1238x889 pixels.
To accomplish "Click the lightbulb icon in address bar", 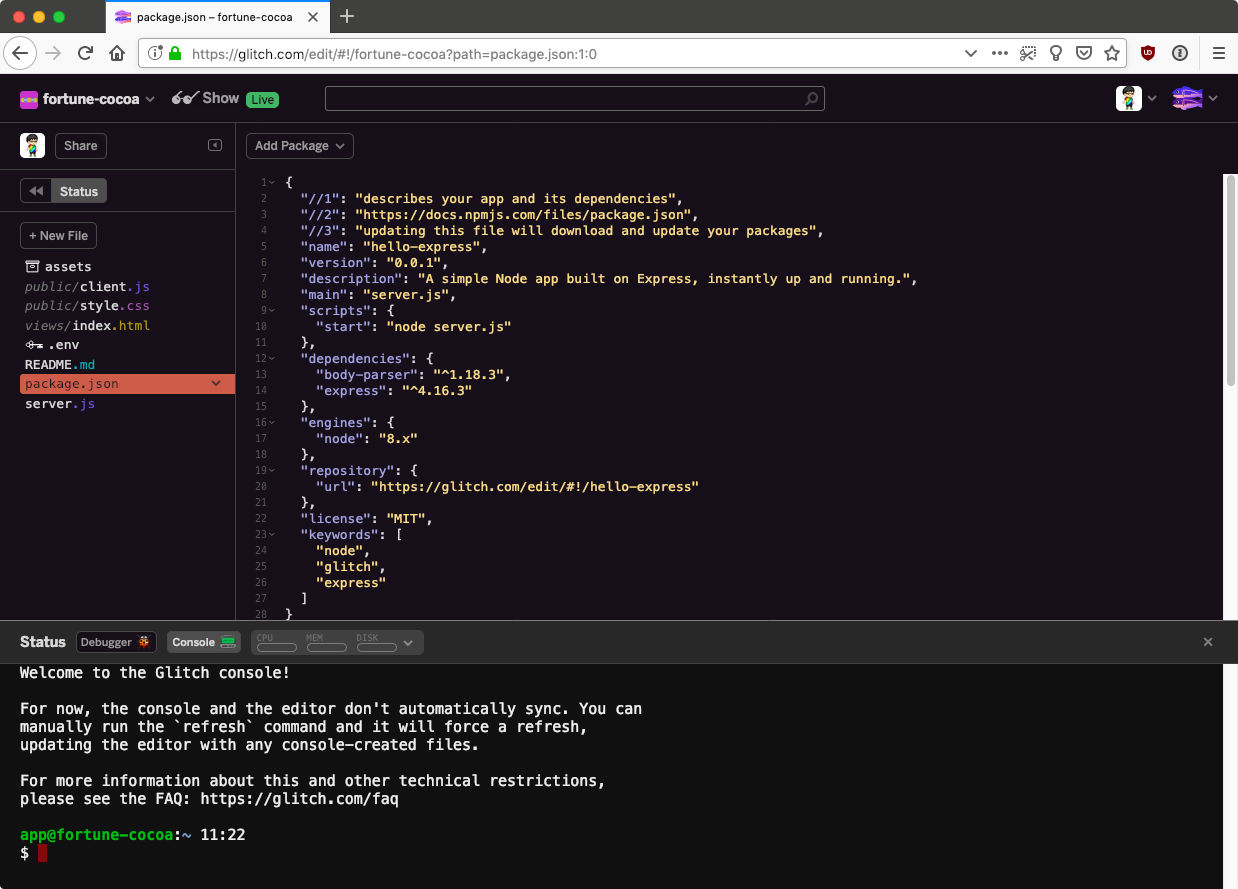I will click(x=1056, y=53).
